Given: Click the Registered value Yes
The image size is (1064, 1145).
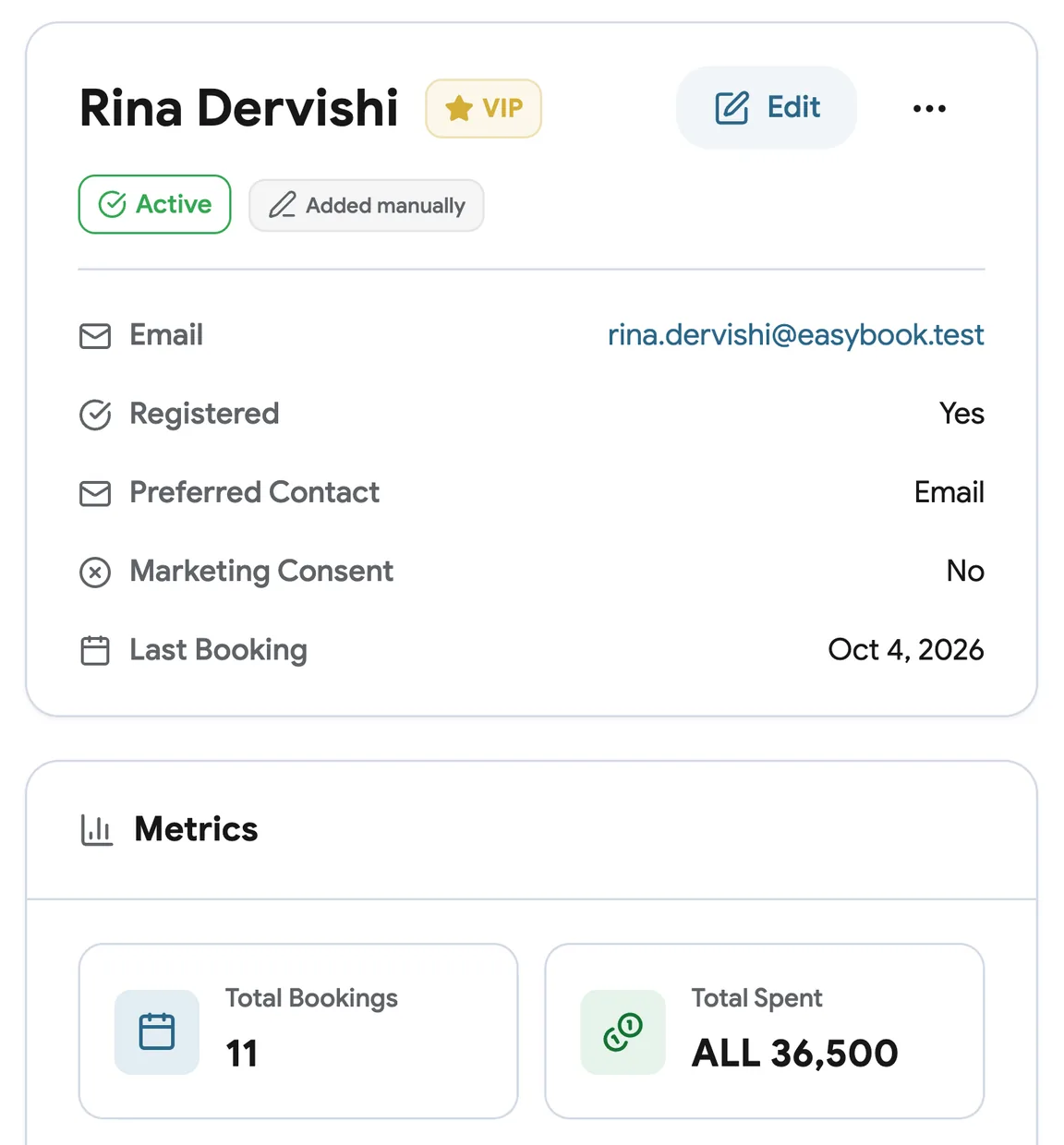Looking at the screenshot, I should pyautogui.click(x=961, y=414).
